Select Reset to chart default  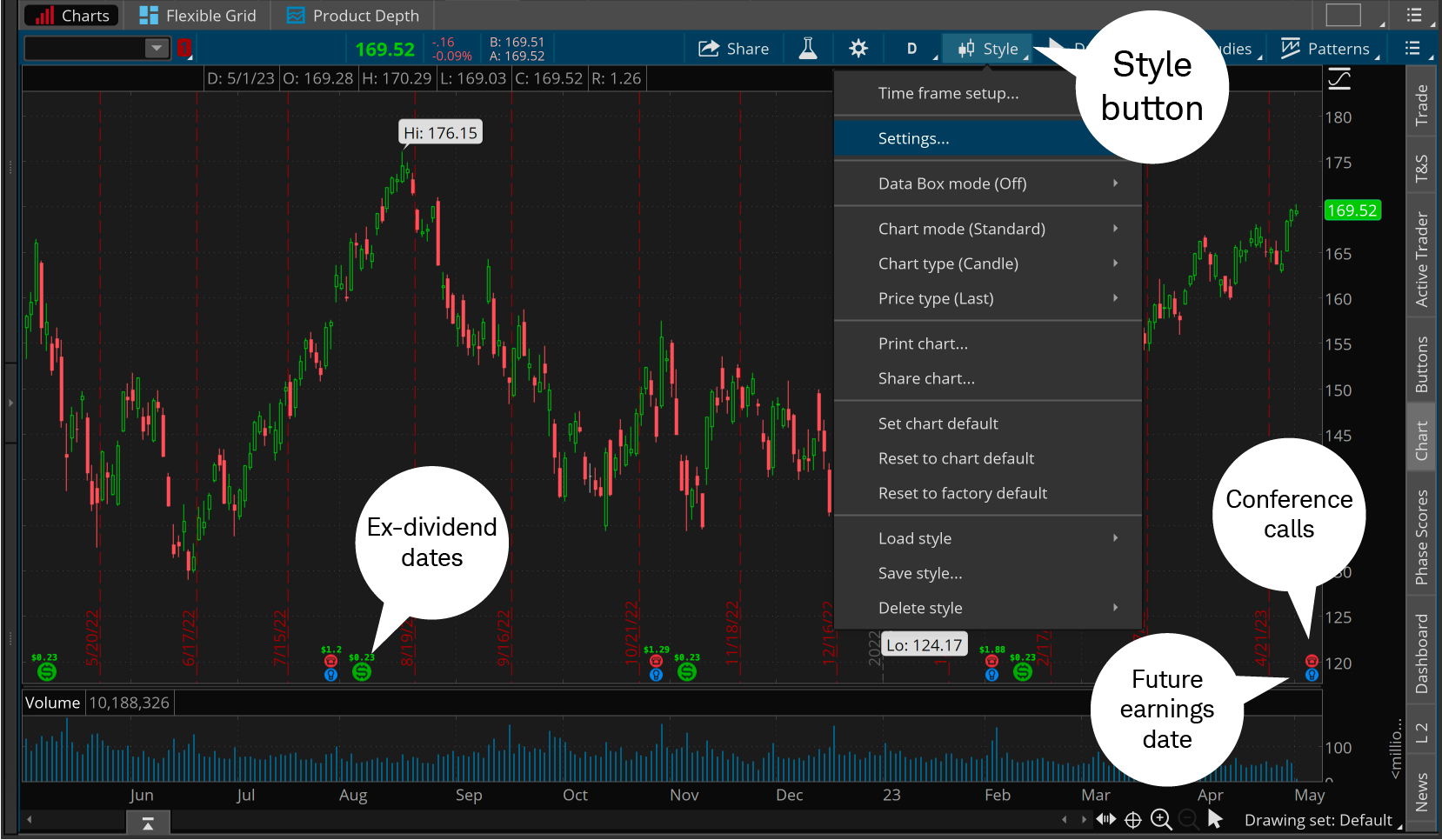click(988, 458)
